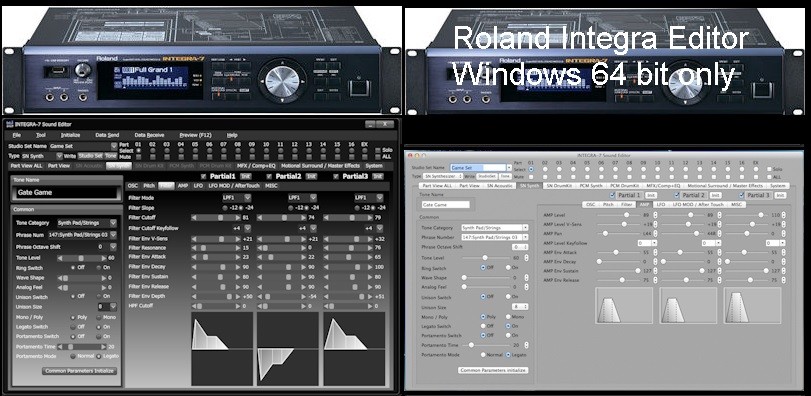Enable Solo checkbox in light Mac window
The image size is (811, 396).
[769, 169]
